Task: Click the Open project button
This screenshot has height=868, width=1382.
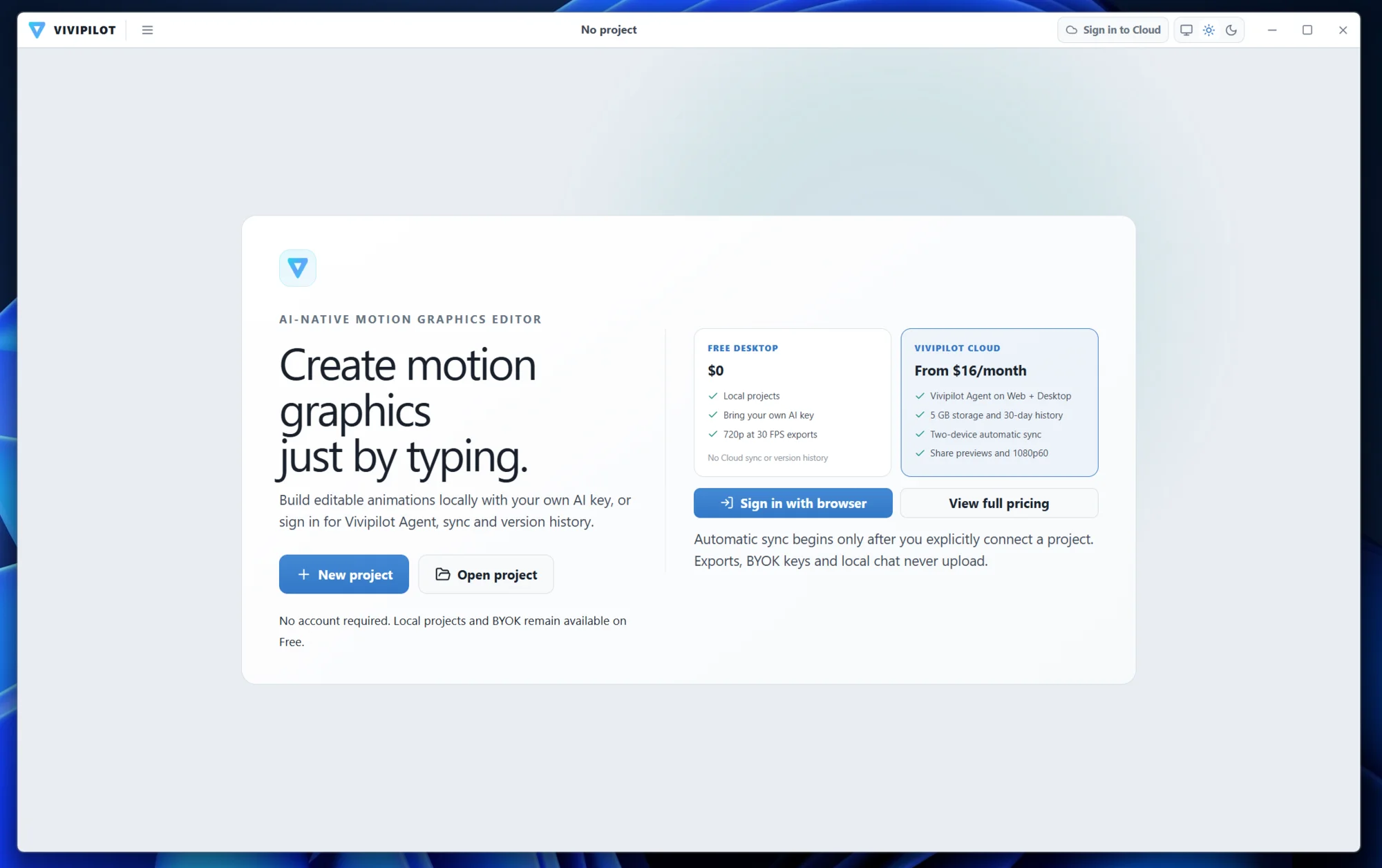Action: [486, 574]
